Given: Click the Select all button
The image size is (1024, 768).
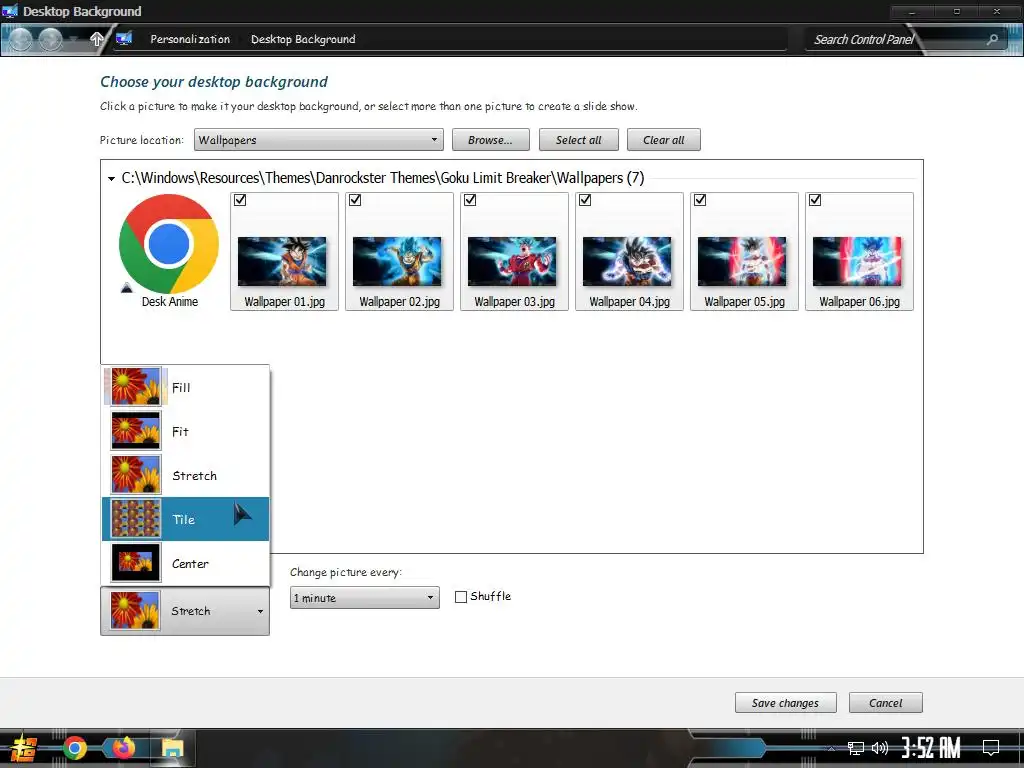Looking at the screenshot, I should click(x=579, y=140).
